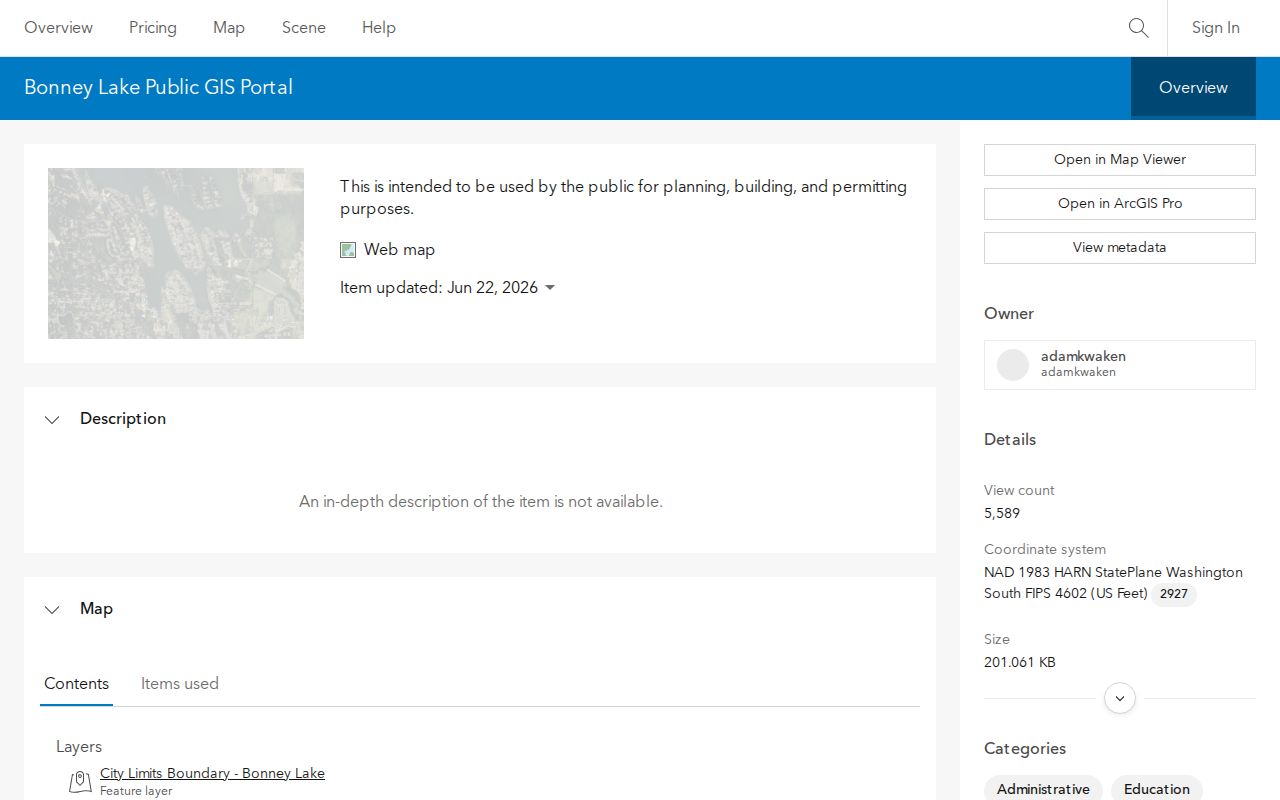The height and width of the screenshot is (800, 1280).
Task: Click Open in Map Viewer
Action: coord(1120,160)
